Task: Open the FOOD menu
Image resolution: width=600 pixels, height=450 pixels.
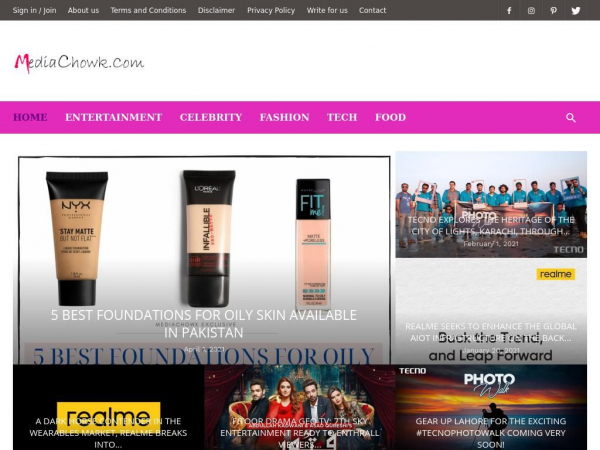Action: (390, 117)
